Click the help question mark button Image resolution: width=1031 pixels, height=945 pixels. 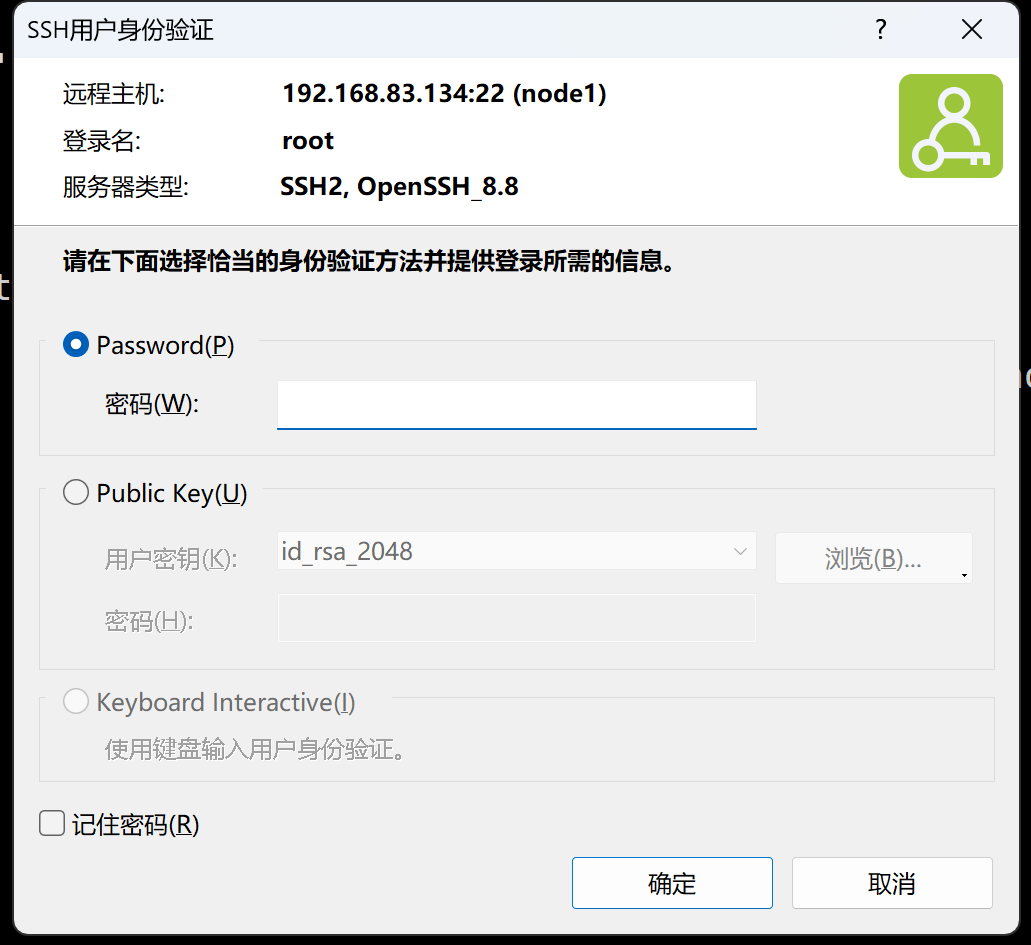tap(880, 30)
